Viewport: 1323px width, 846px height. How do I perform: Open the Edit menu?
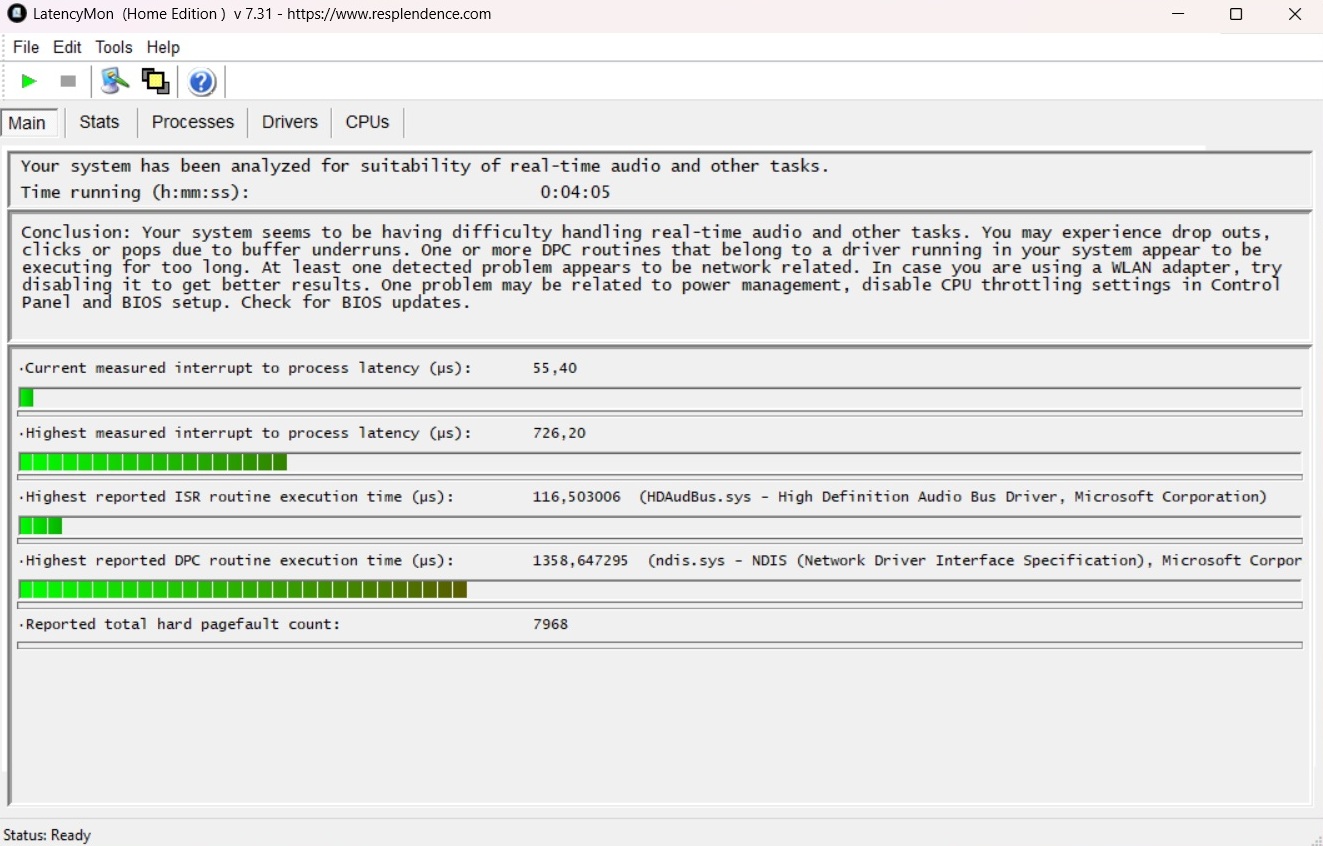pyautogui.click(x=67, y=47)
